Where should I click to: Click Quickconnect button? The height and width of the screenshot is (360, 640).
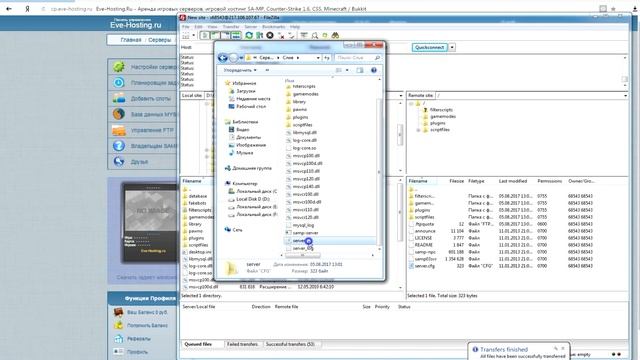[x=429, y=47]
